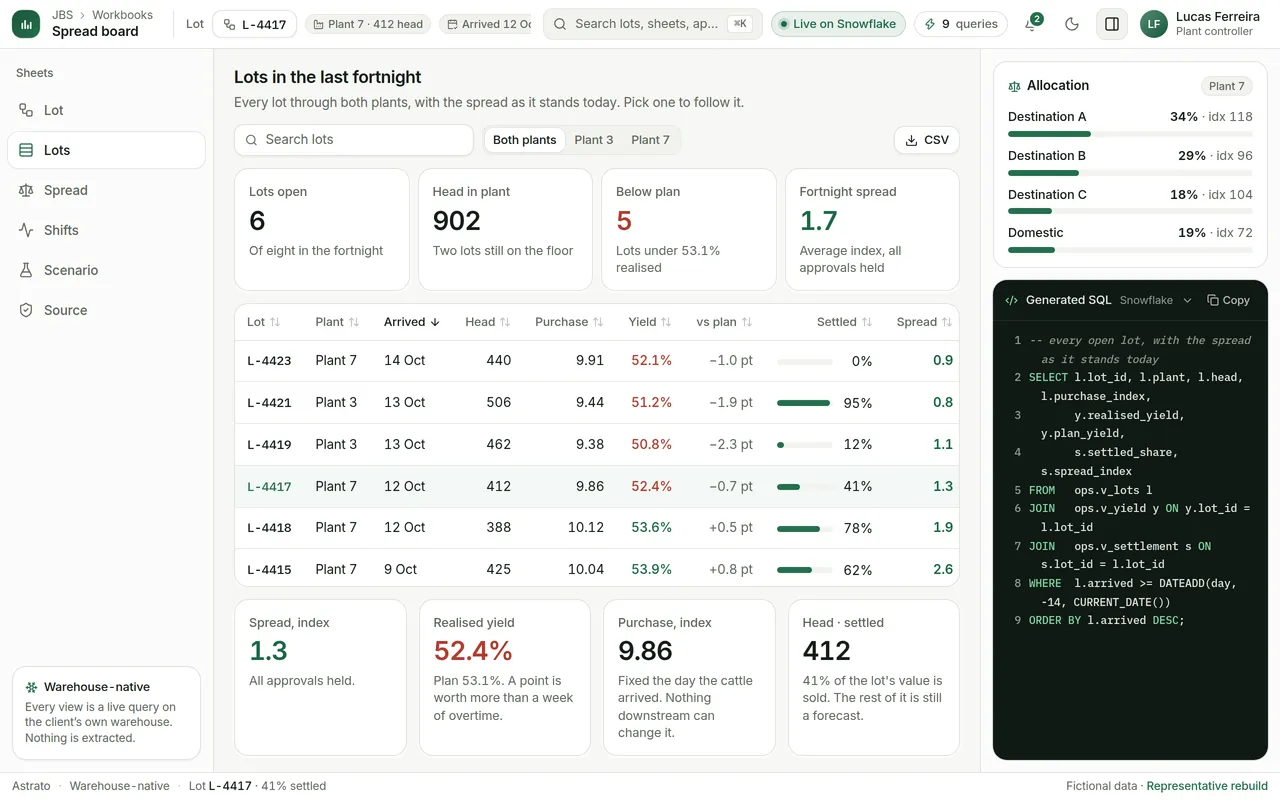The image size is (1280, 800).
Task: Open Workbooks breadcrumb link
Action: pos(122,15)
